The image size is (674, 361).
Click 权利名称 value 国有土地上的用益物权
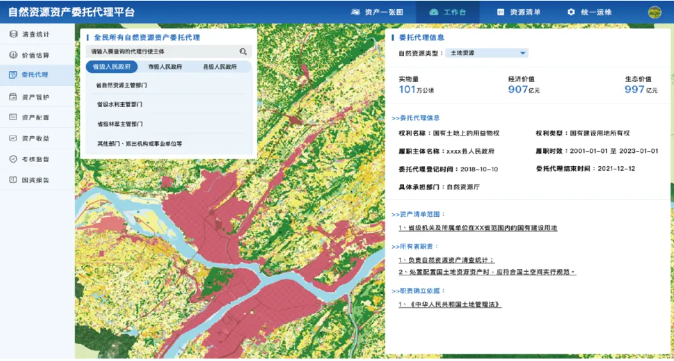click(x=466, y=134)
